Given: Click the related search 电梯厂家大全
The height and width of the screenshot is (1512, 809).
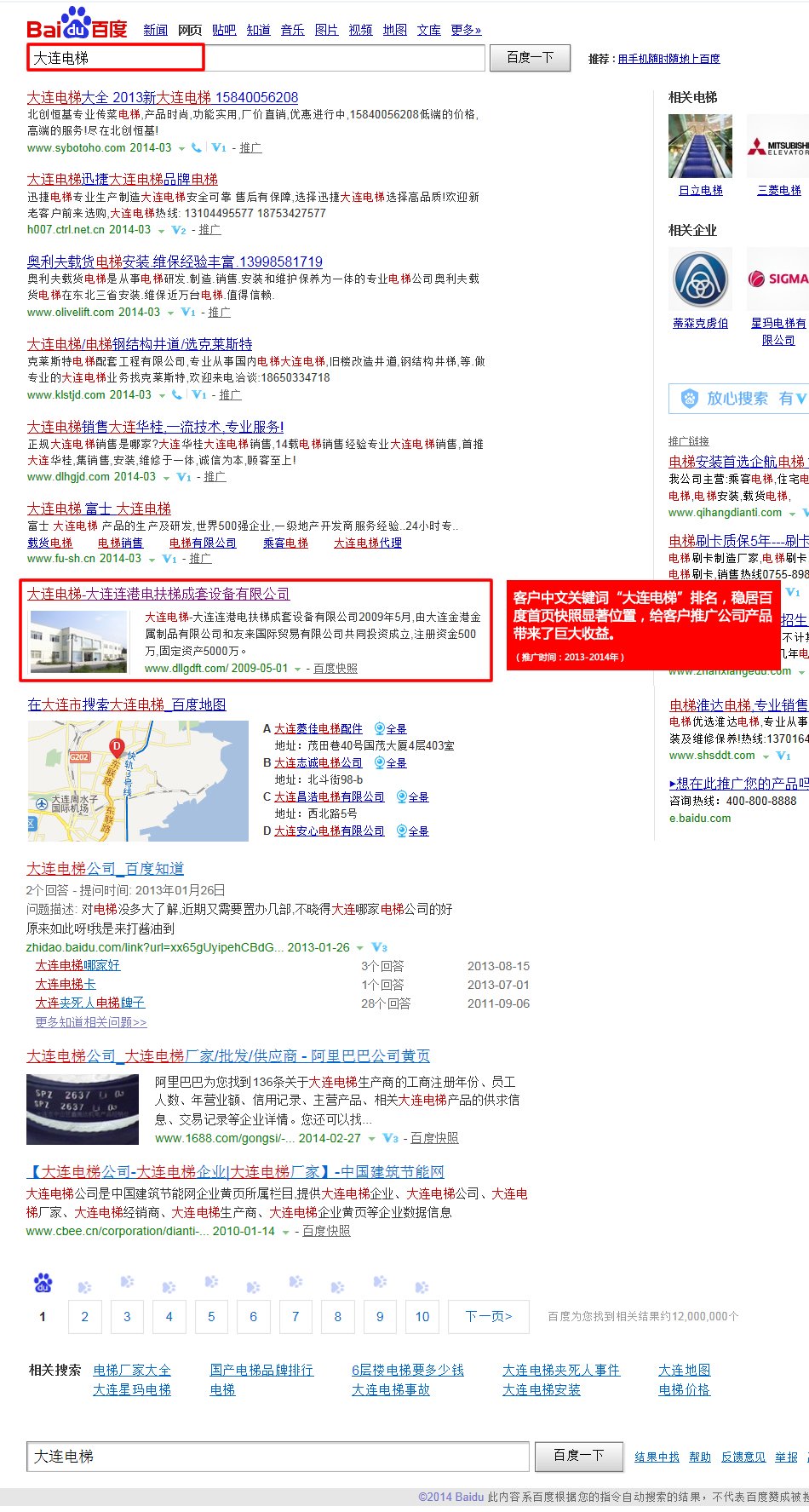Looking at the screenshot, I should [x=132, y=1370].
